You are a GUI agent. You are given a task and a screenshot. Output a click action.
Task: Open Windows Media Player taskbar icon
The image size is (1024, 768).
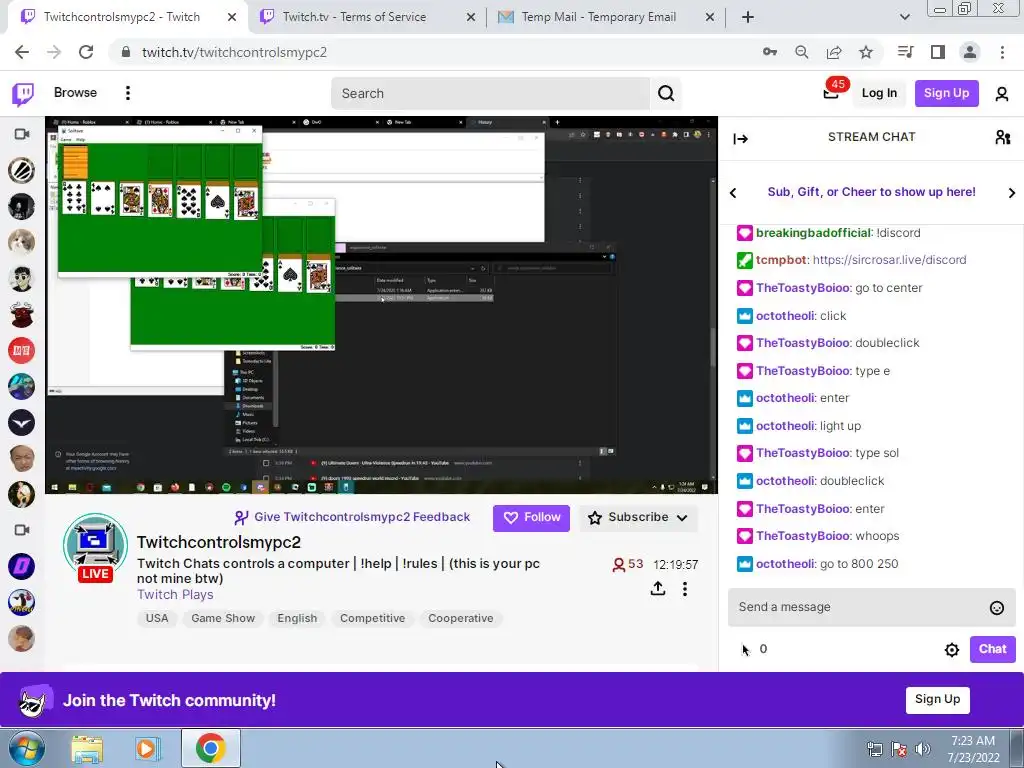pos(148,748)
